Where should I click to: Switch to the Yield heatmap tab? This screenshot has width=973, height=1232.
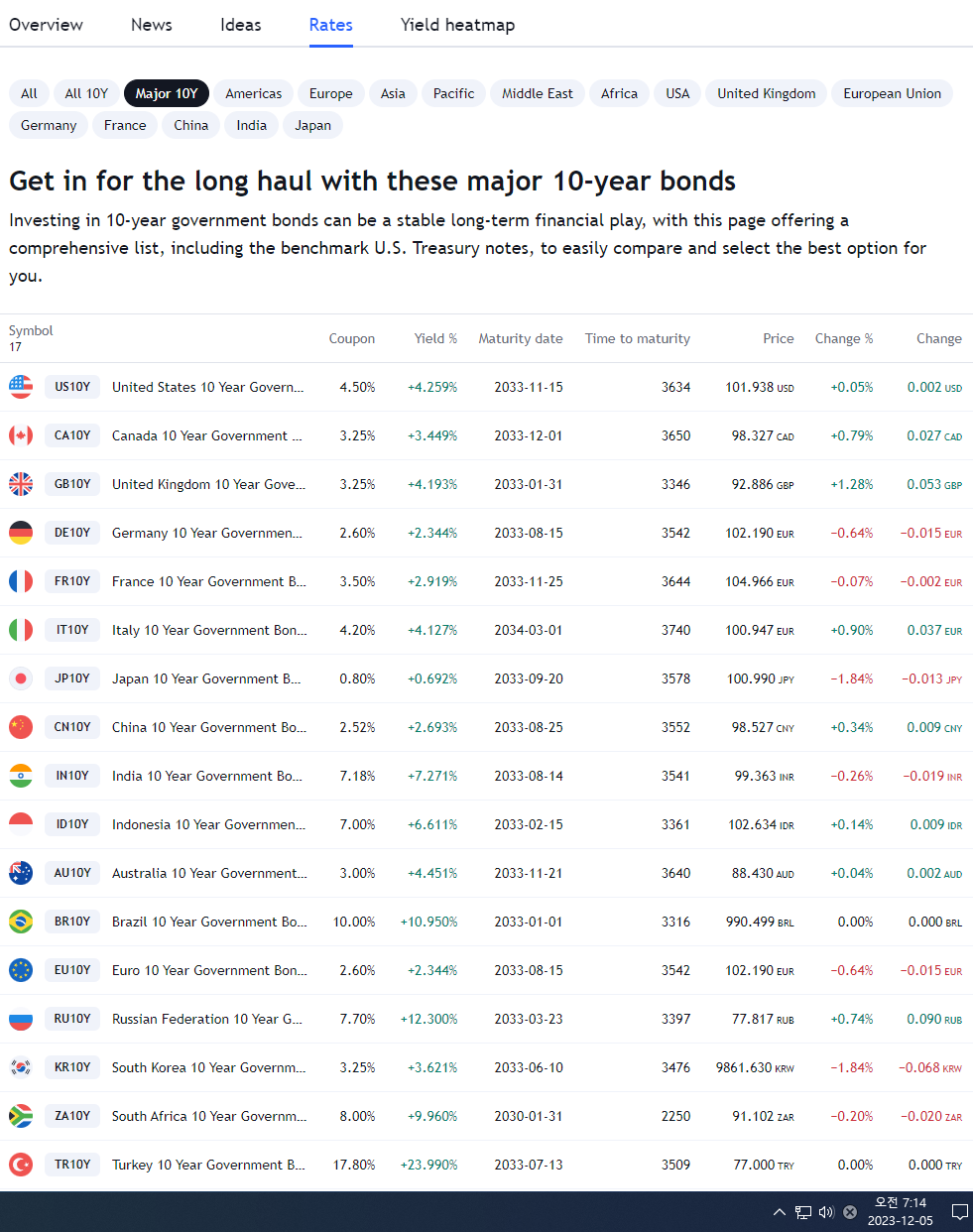tap(457, 25)
